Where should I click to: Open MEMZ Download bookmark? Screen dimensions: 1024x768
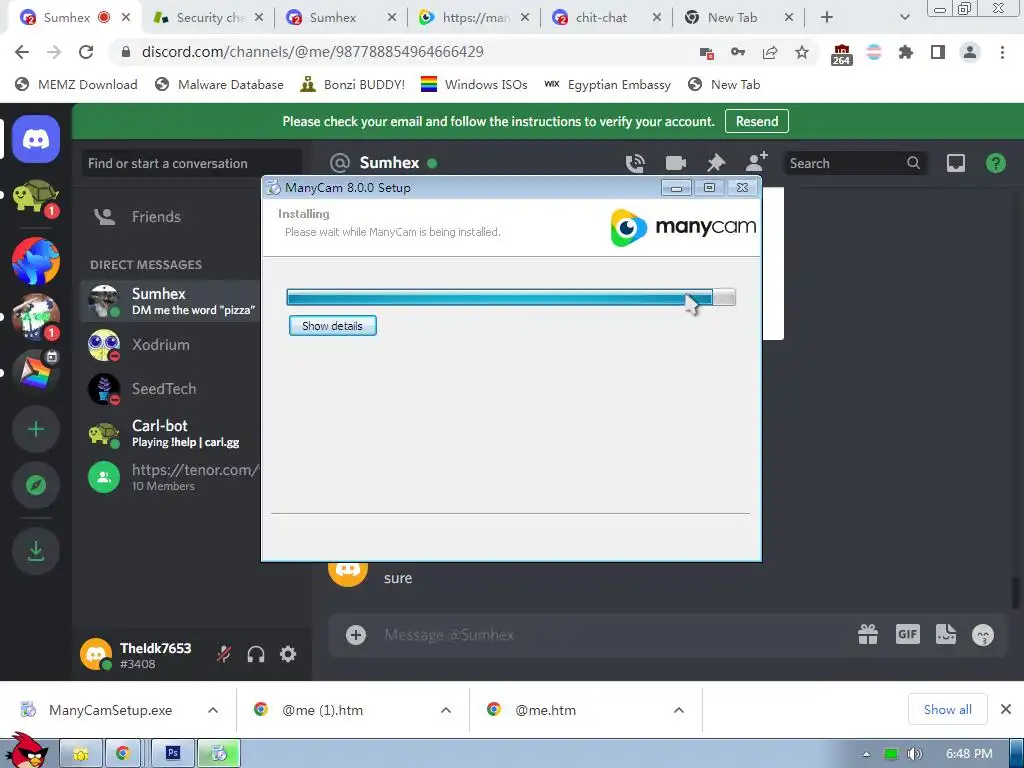pos(76,84)
